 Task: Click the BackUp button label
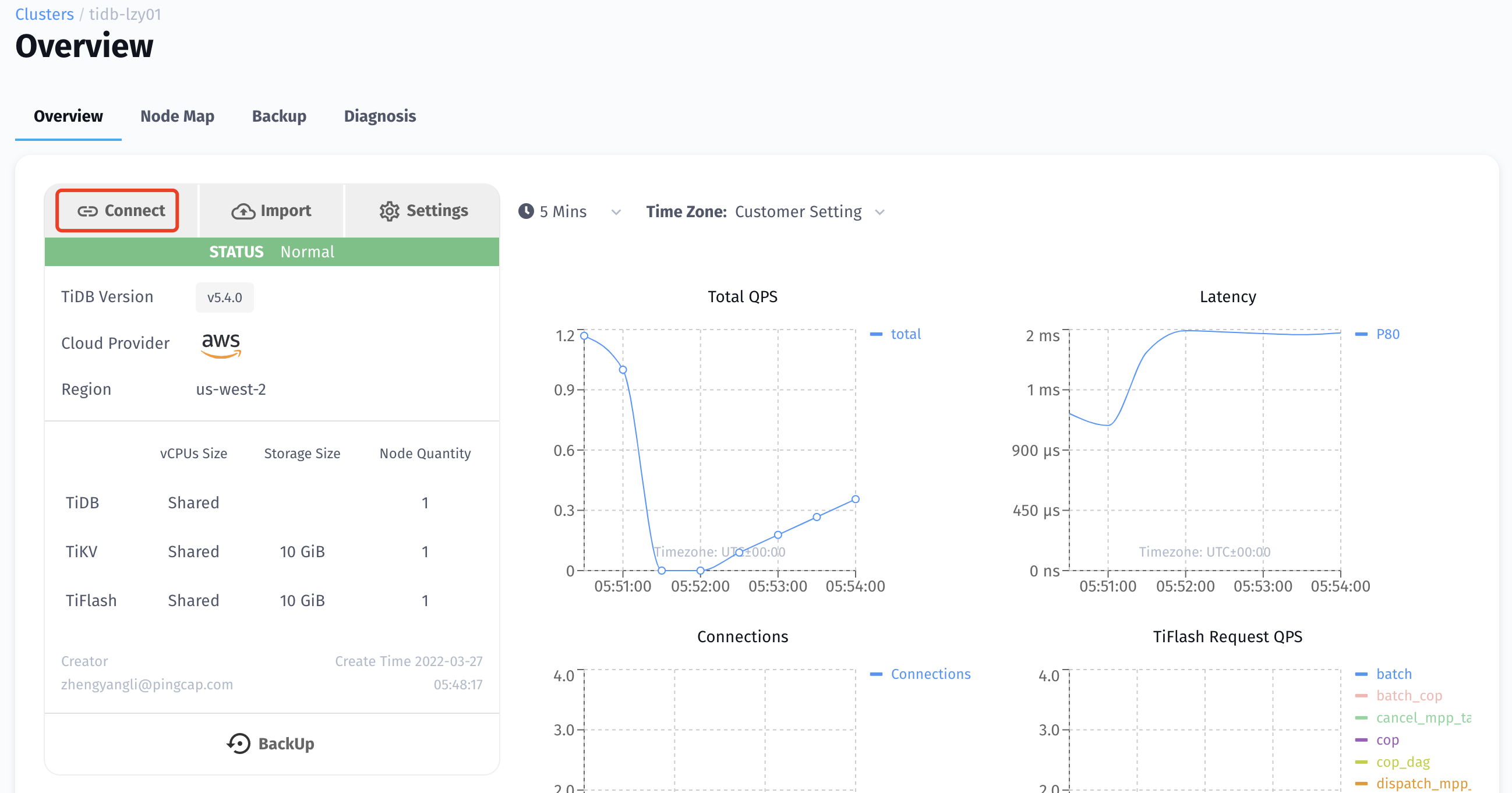[286, 744]
